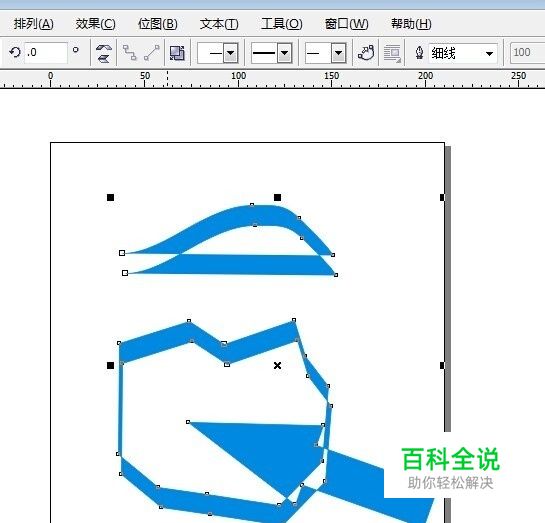Click the wrap paragraph text icon
The height and width of the screenshot is (523, 545).
tap(392, 53)
